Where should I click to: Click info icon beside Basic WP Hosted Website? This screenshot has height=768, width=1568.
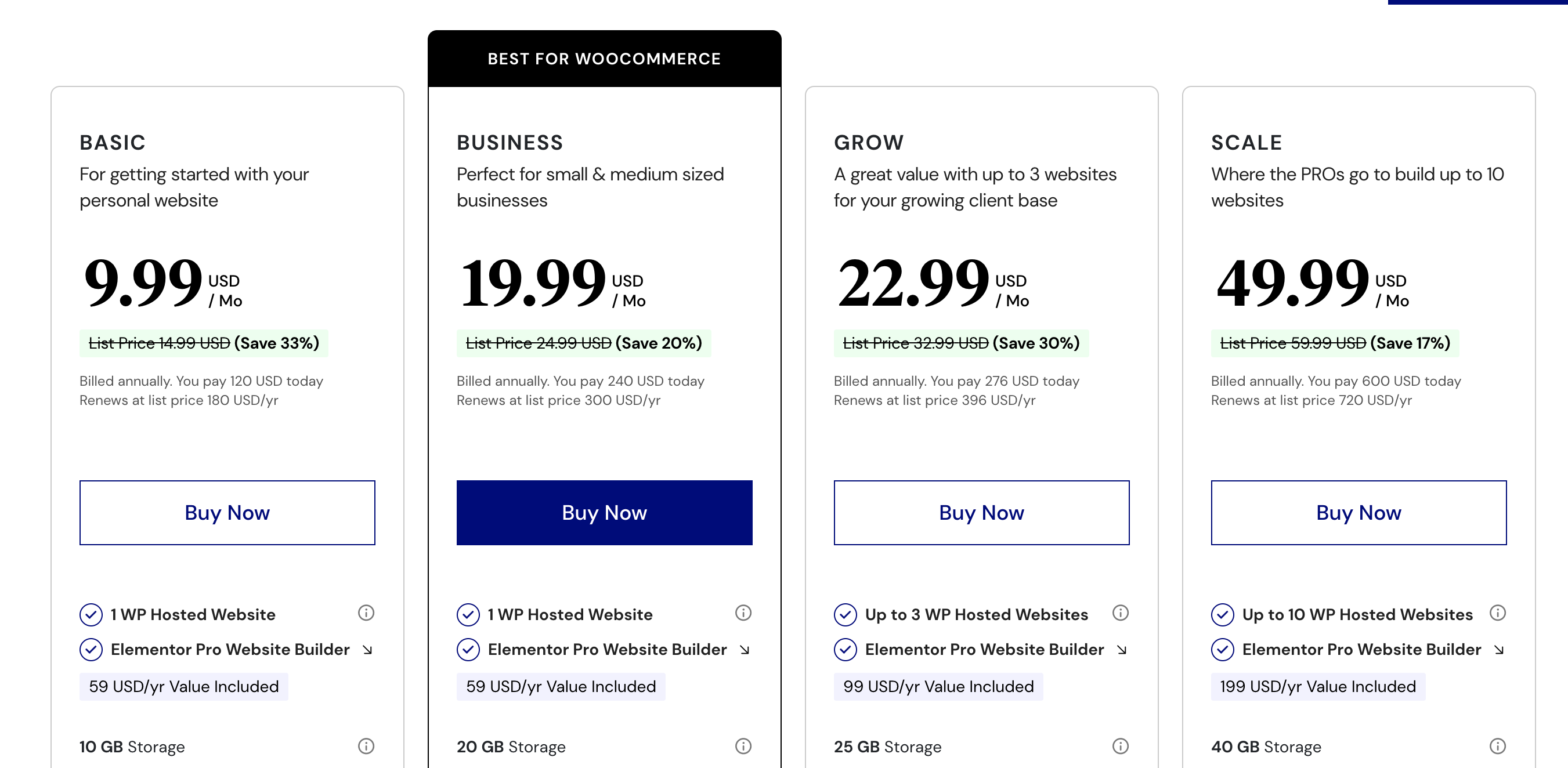(x=366, y=613)
